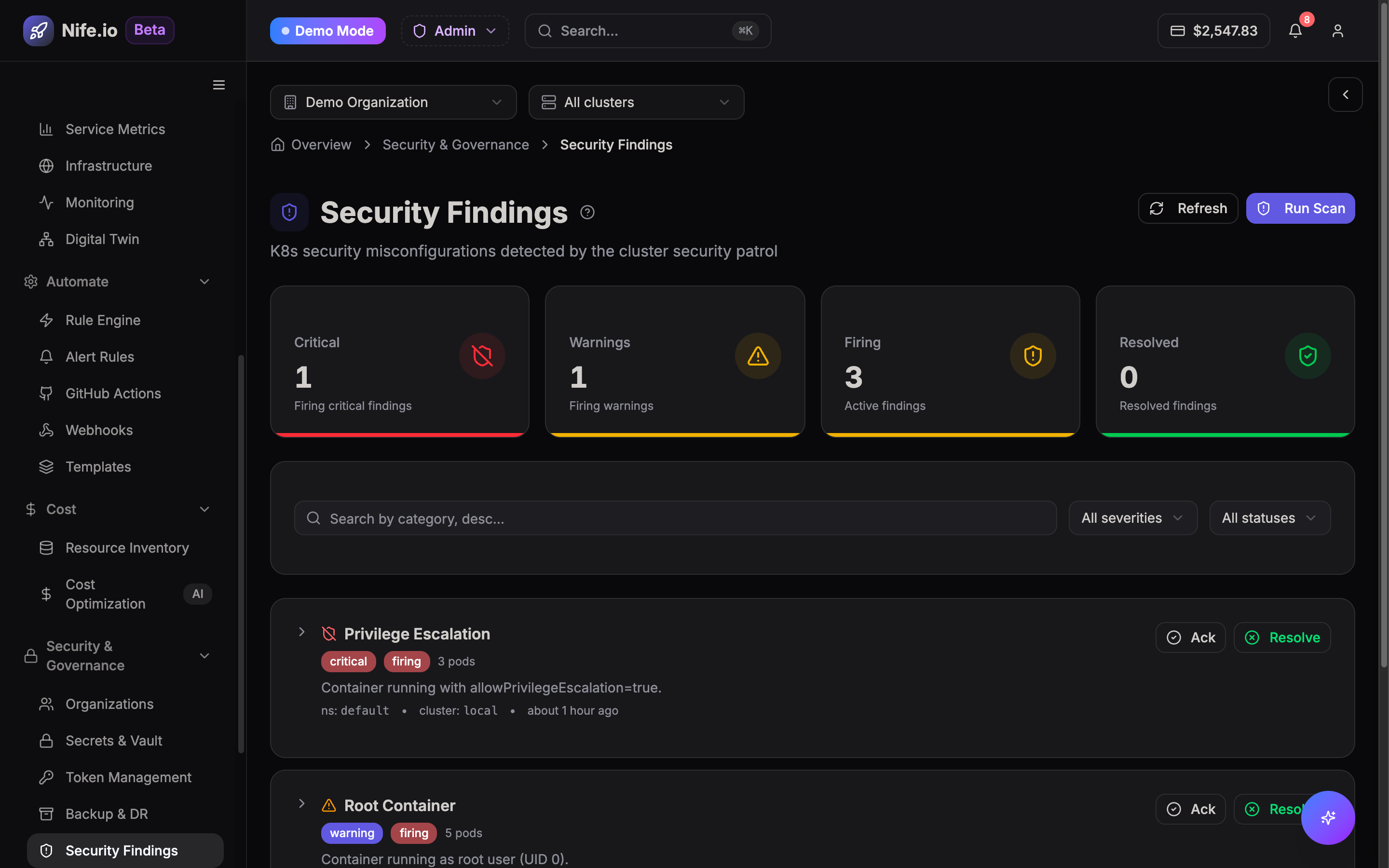The width and height of the screenshot is (1389, 868).
Task: Click the credit card icon in the balance pill
Action: click(1177, 31)
